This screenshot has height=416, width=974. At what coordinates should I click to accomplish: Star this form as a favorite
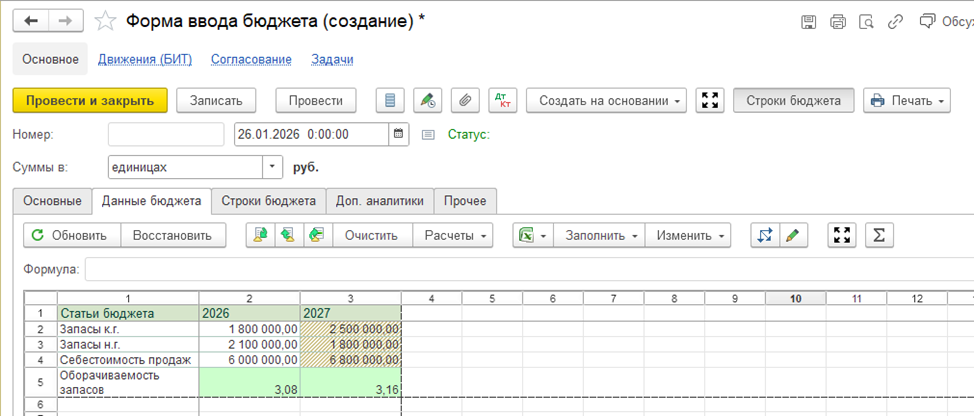tap(103, 21)
